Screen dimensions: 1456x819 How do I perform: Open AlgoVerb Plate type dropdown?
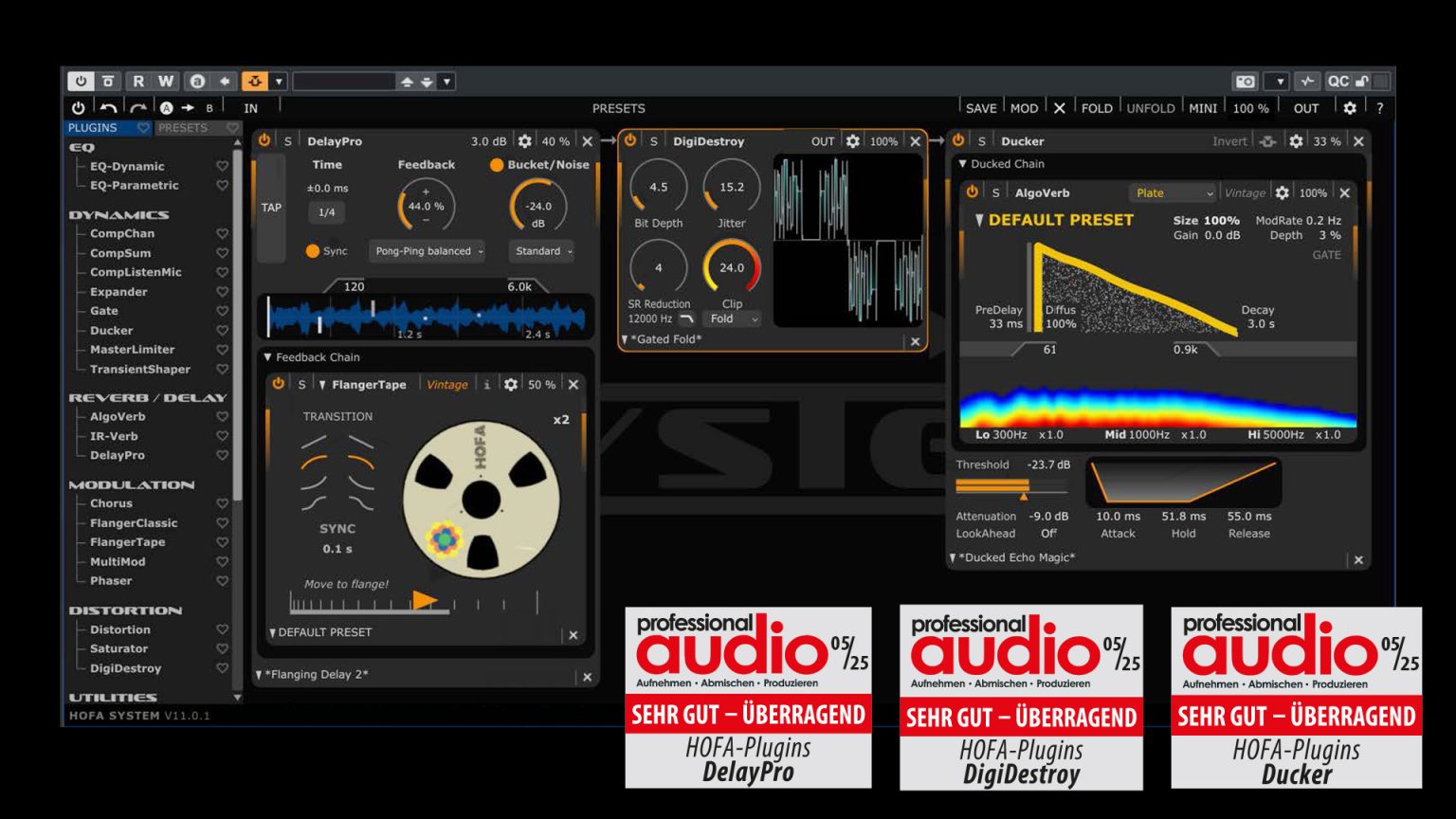tap(1173, 193)
